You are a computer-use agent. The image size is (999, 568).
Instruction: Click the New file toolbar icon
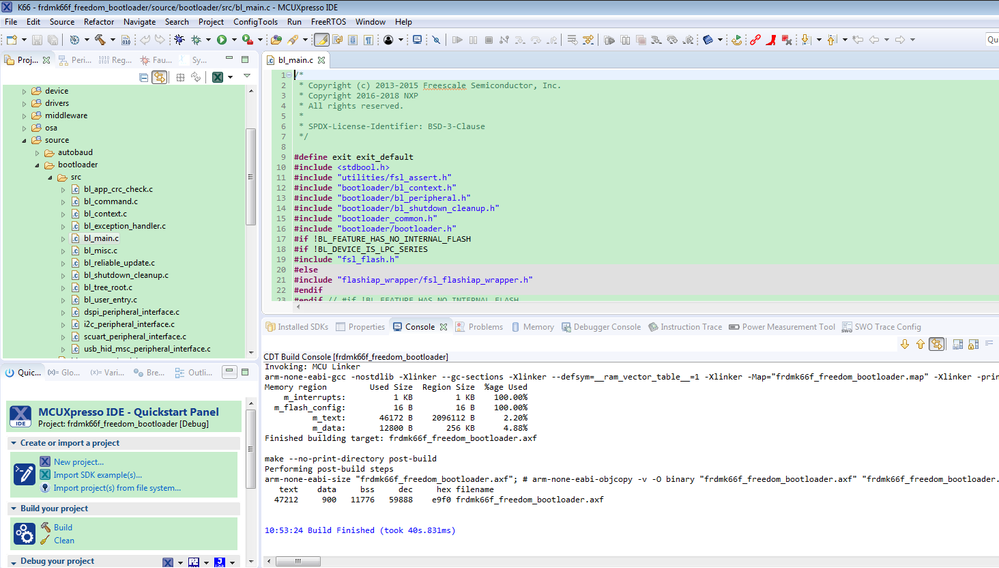[x=12, y=40]
